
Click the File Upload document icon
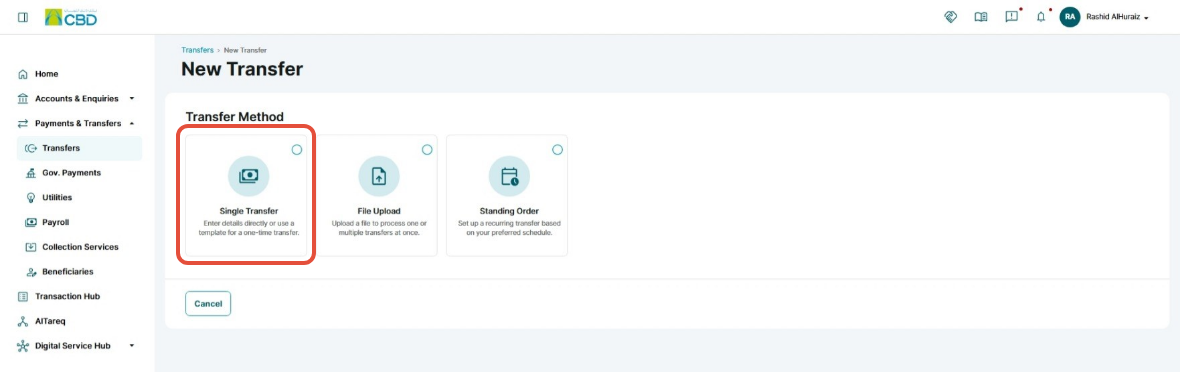(x=379, y=176)
